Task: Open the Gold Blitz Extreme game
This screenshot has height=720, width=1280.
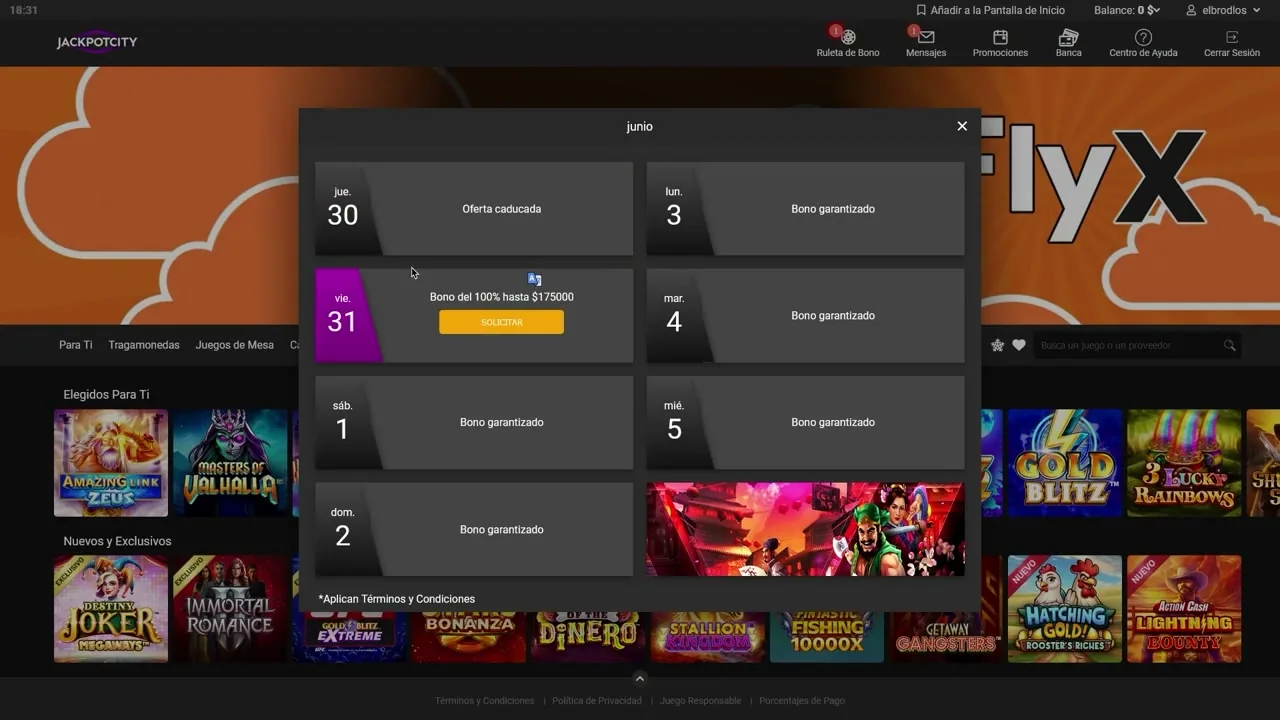Action: click(x=350, y=636)
